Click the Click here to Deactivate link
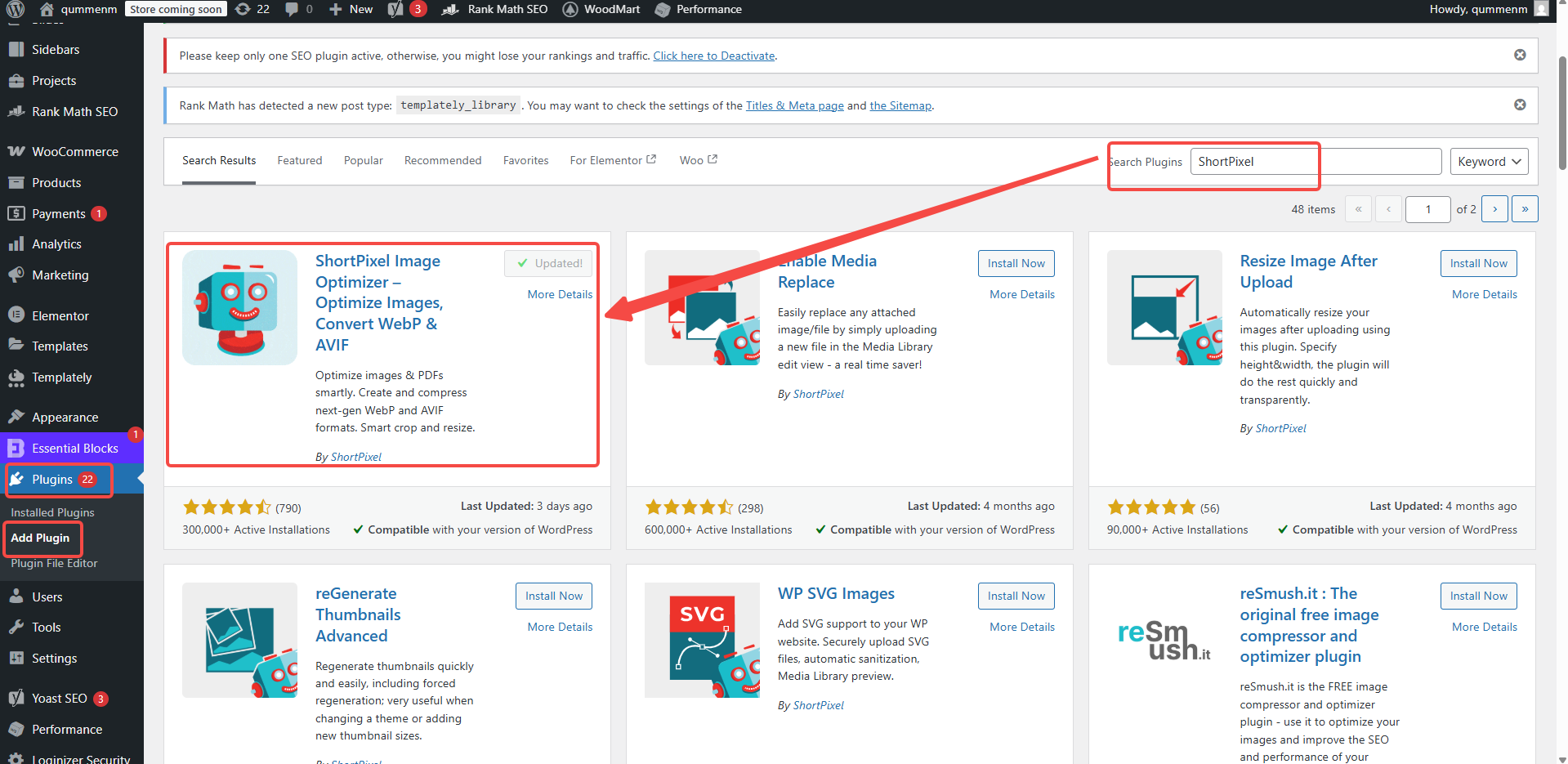The height and width of the screenshot is (764, 1568). point(713,56)
